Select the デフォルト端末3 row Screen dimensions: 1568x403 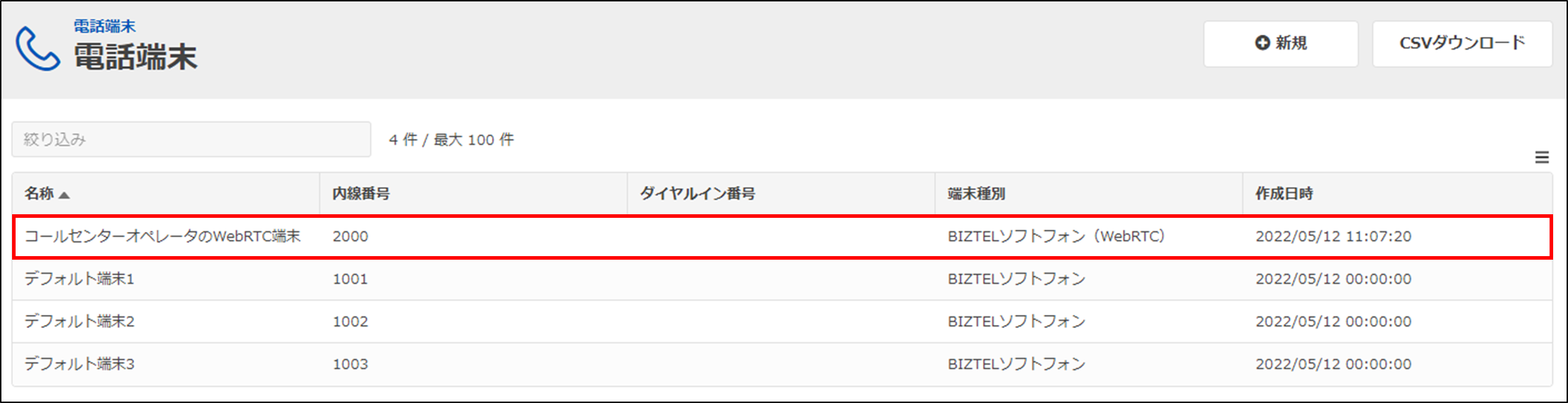79,364
